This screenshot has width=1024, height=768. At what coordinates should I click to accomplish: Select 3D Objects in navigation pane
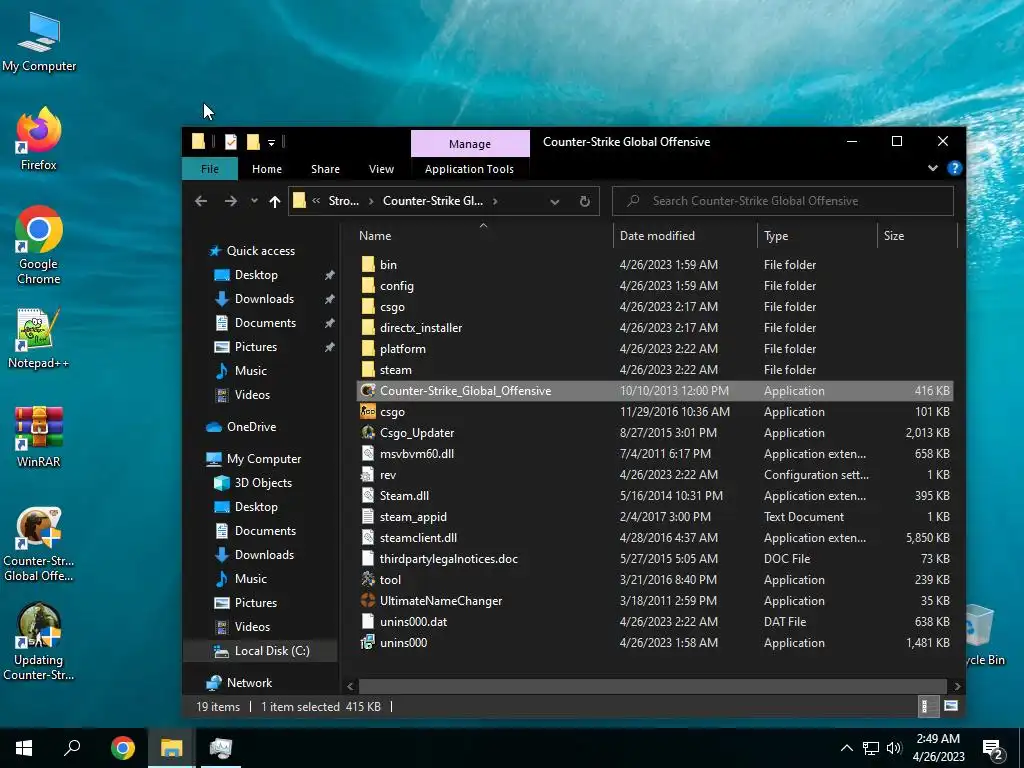[263, 483]
